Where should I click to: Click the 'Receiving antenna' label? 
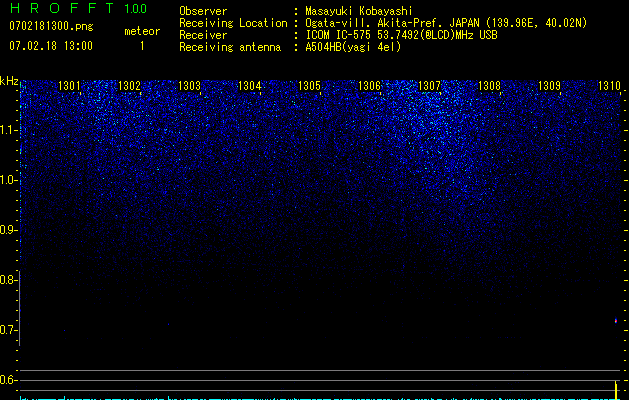point(230,47)
